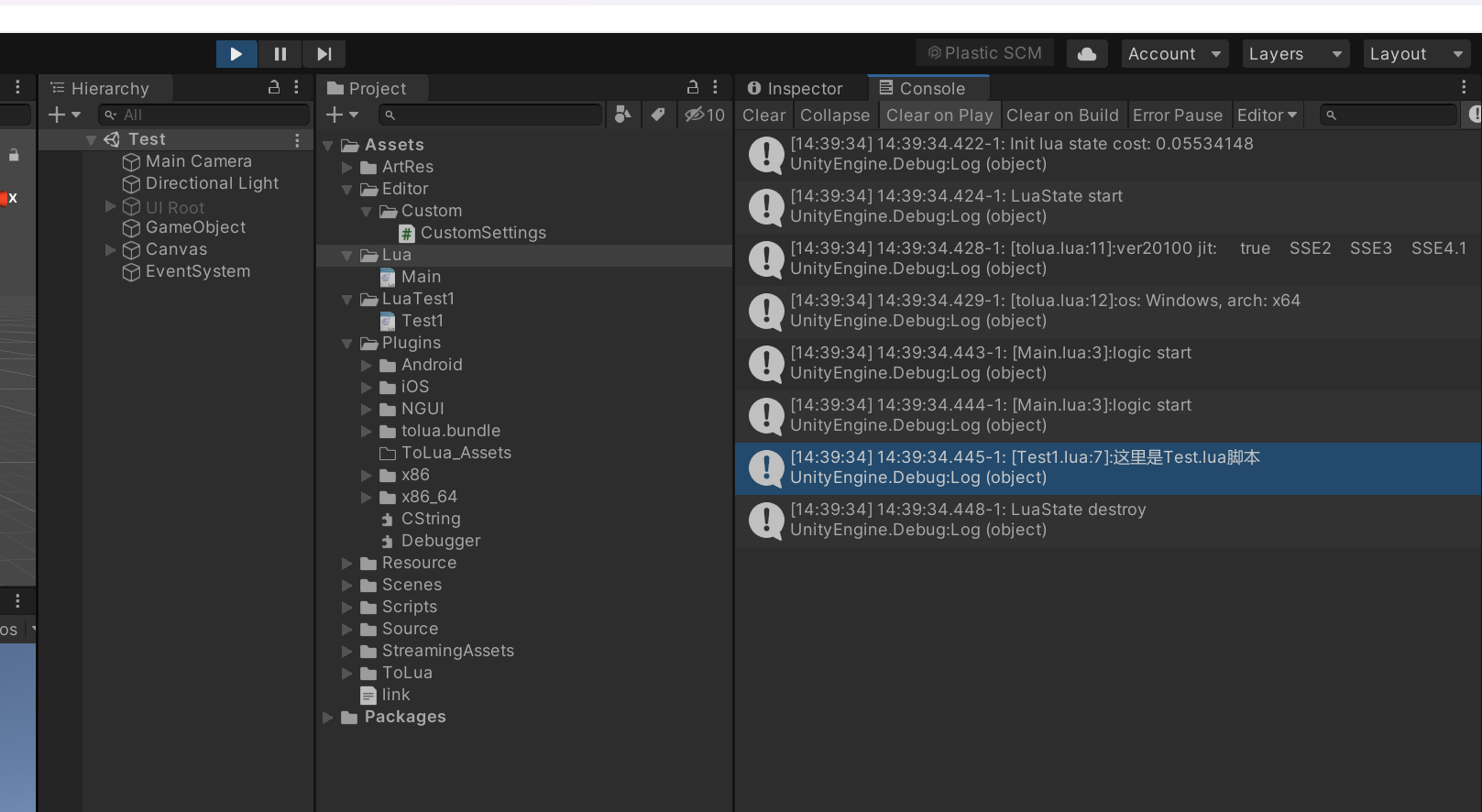1482x812 pixels.
Task: Toggle Collapse in Console
Action: [835, 115]
